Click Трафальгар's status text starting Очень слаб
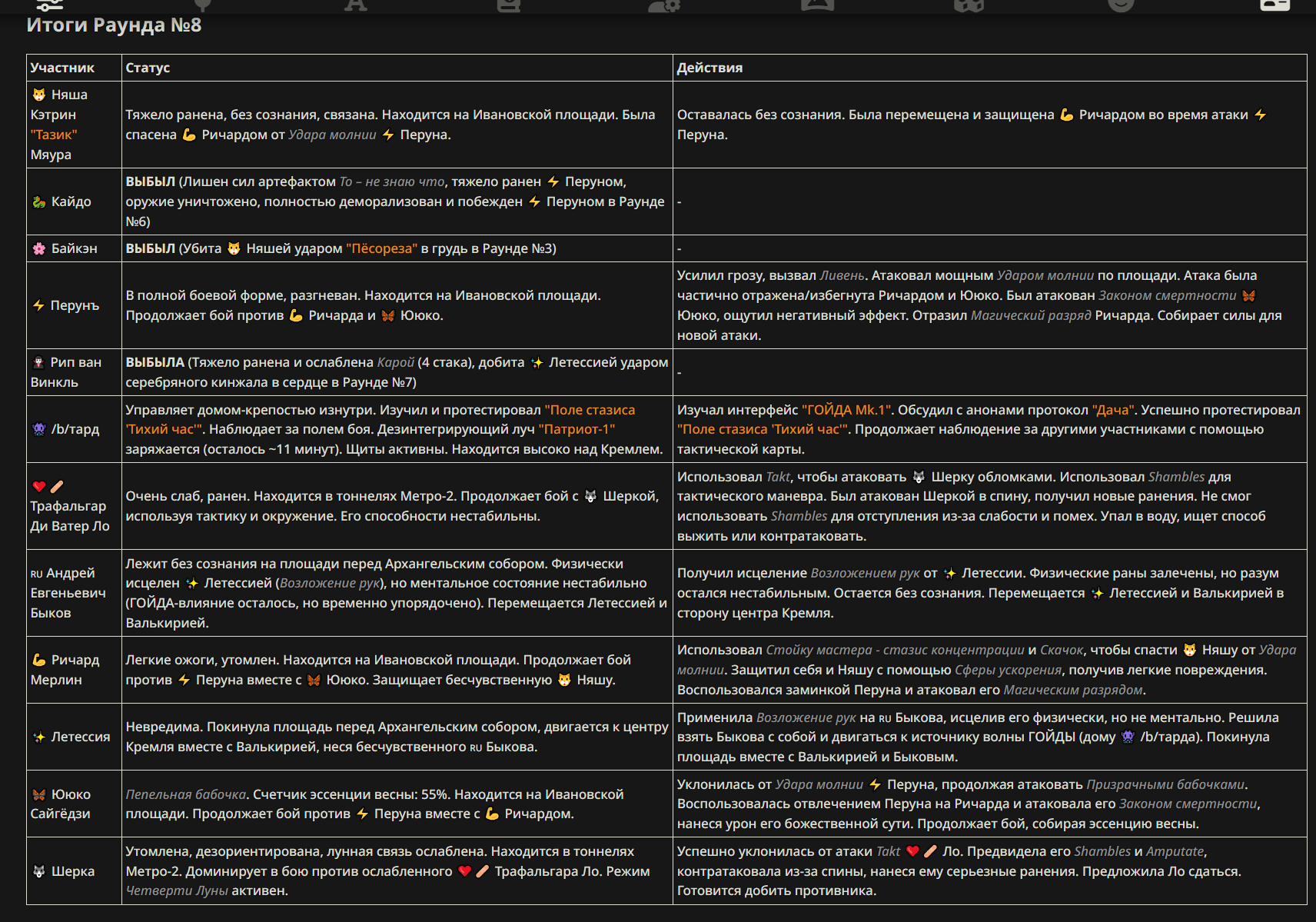 pyautogui.click(x=392, y=506)
